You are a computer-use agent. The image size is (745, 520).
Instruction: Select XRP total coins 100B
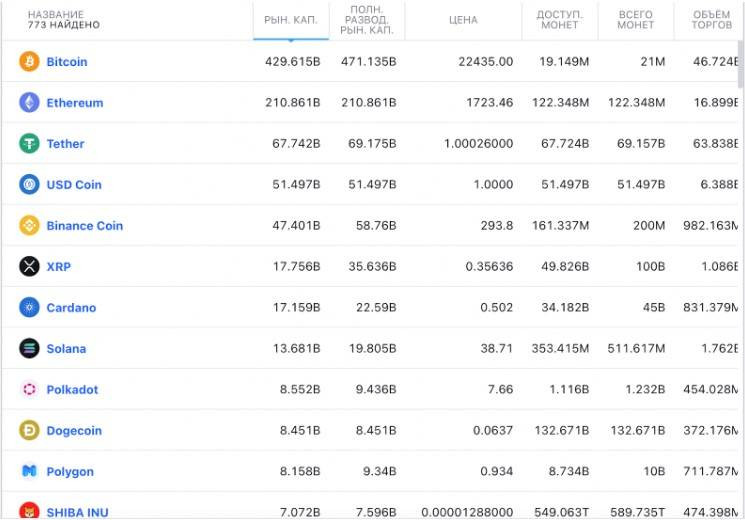coord(650,267)
